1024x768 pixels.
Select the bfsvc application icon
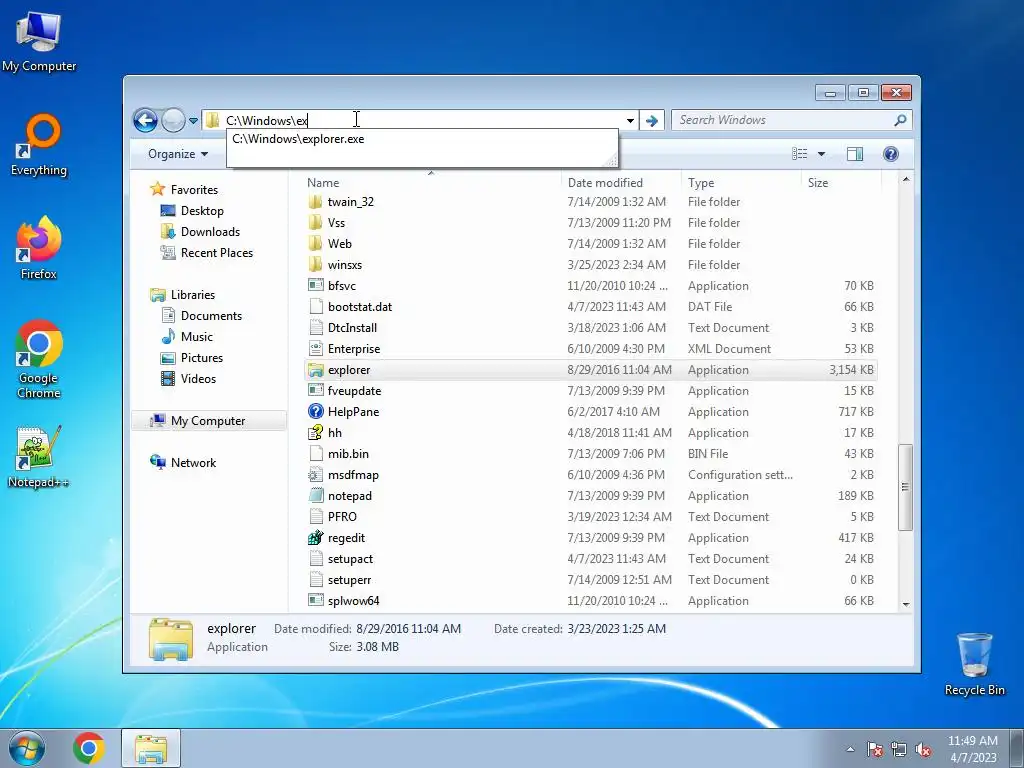coord(315,285)
